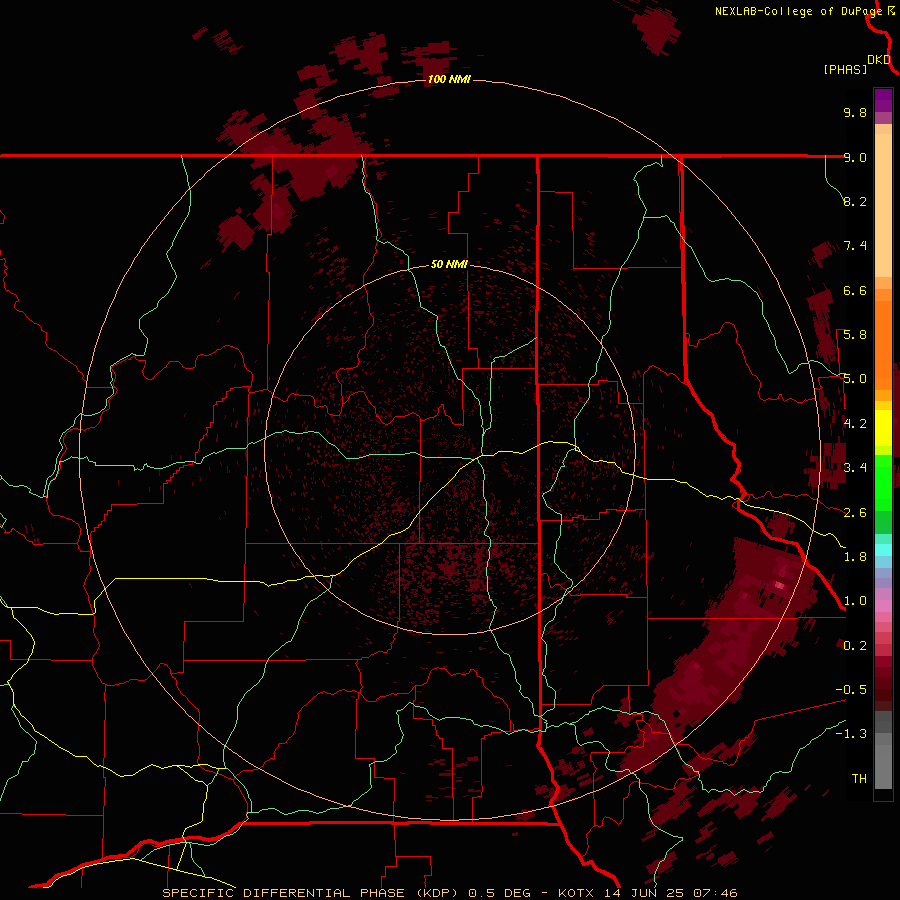Click the 9.0 value on color scale
The height and width of the screenshot is (900, 900).
tap(855, 157)
